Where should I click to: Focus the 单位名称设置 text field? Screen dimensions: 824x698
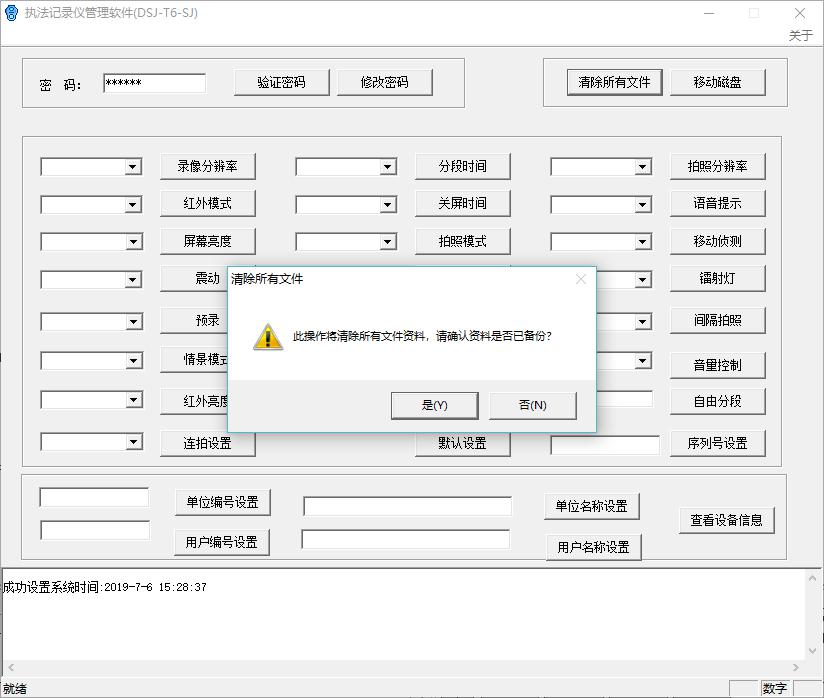click(x=407, y=507)
